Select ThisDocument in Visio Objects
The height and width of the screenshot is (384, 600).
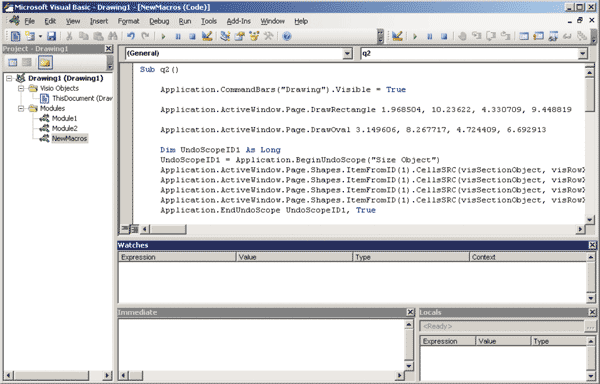(82, 98)
